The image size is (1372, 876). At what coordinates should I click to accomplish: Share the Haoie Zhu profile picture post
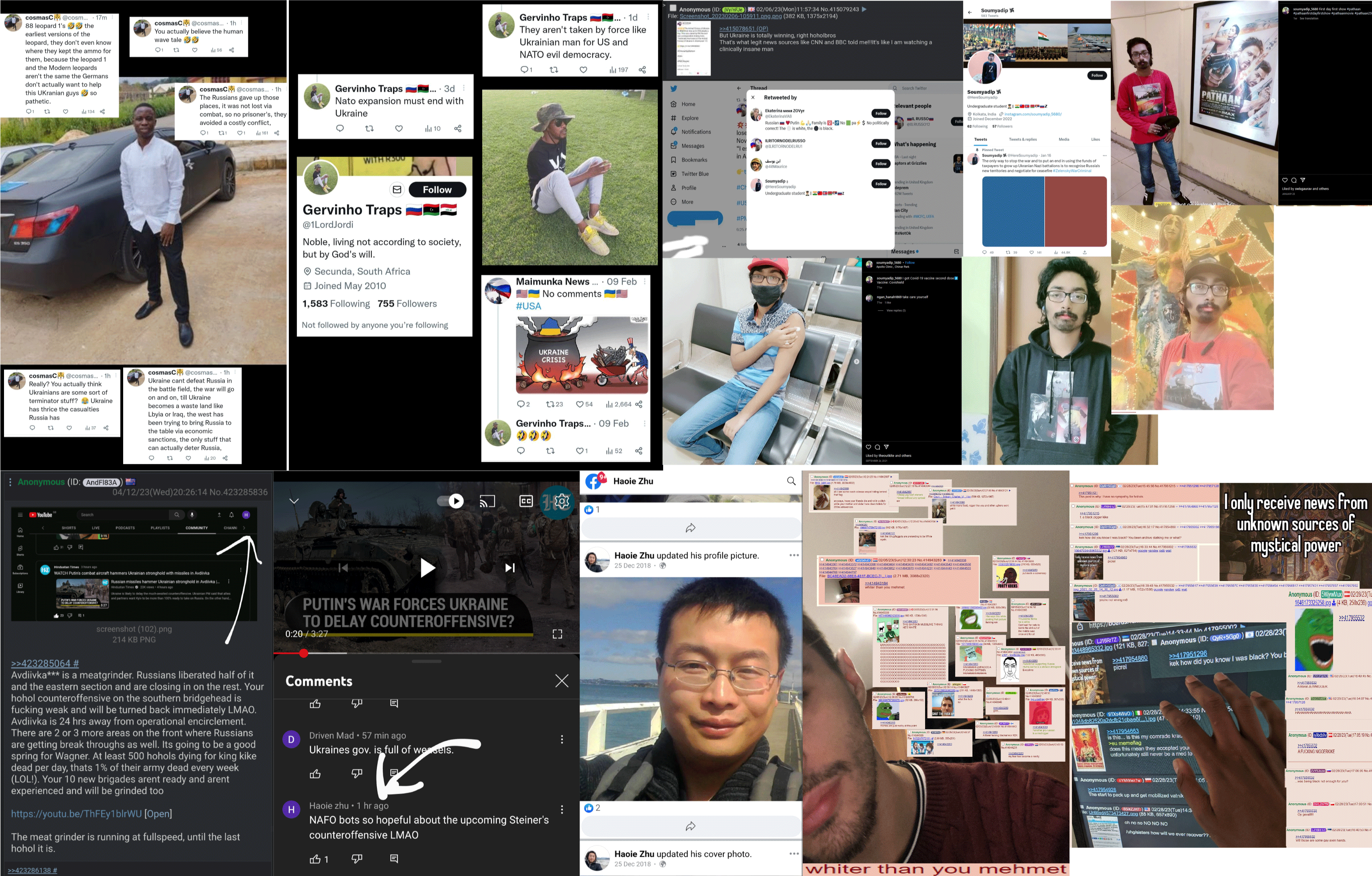[690, 826]
